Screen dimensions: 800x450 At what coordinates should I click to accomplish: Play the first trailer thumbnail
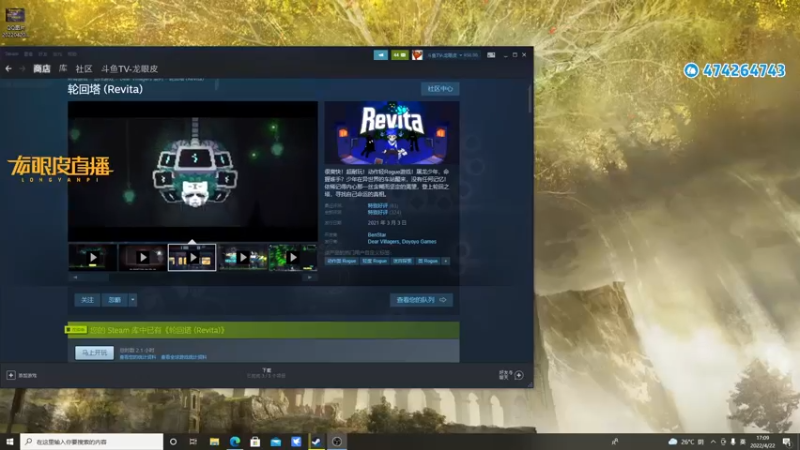[x=93, y=258]
